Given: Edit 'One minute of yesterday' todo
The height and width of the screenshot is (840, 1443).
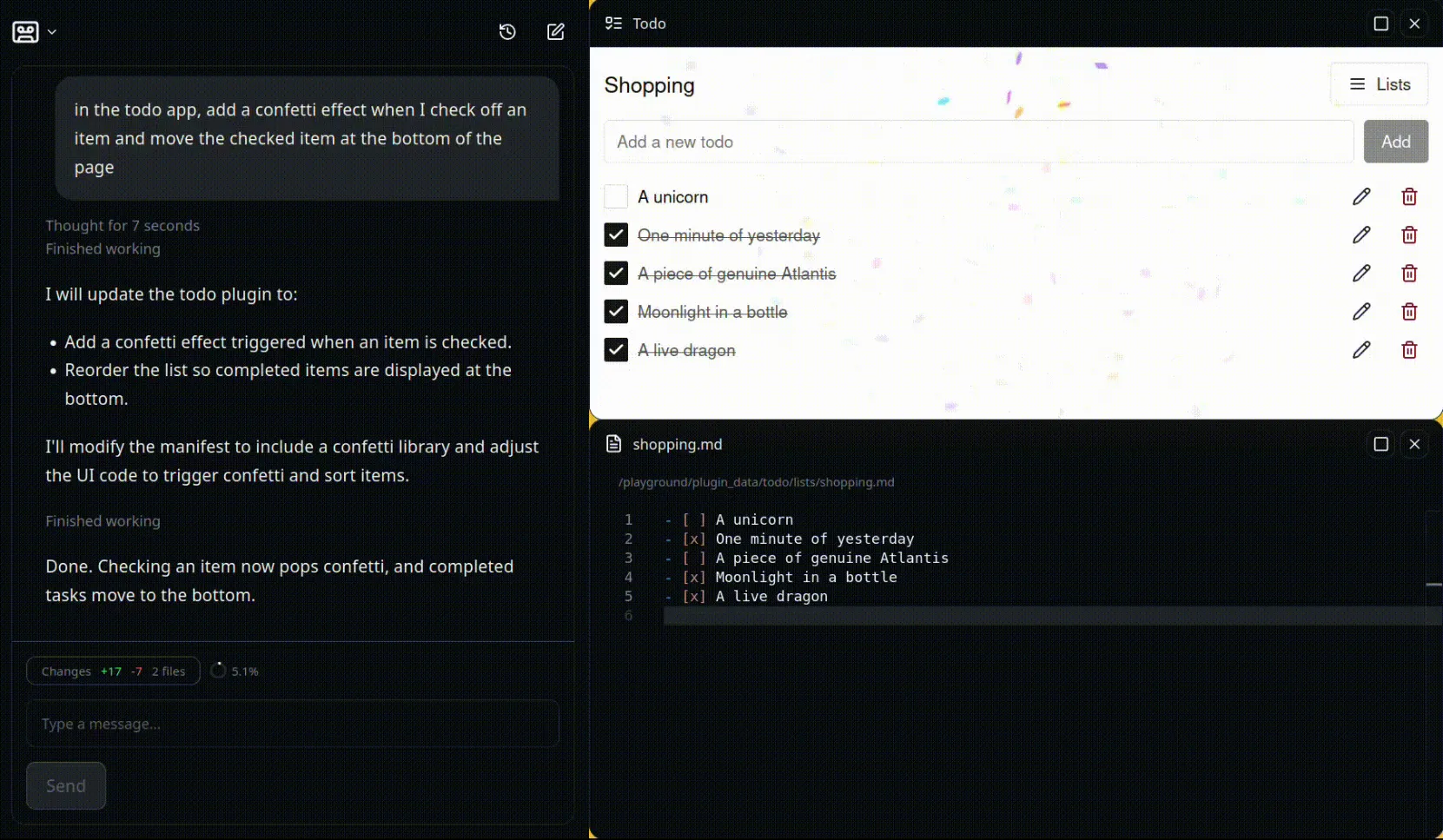Looking at the screenshot, I should 1361,235.
